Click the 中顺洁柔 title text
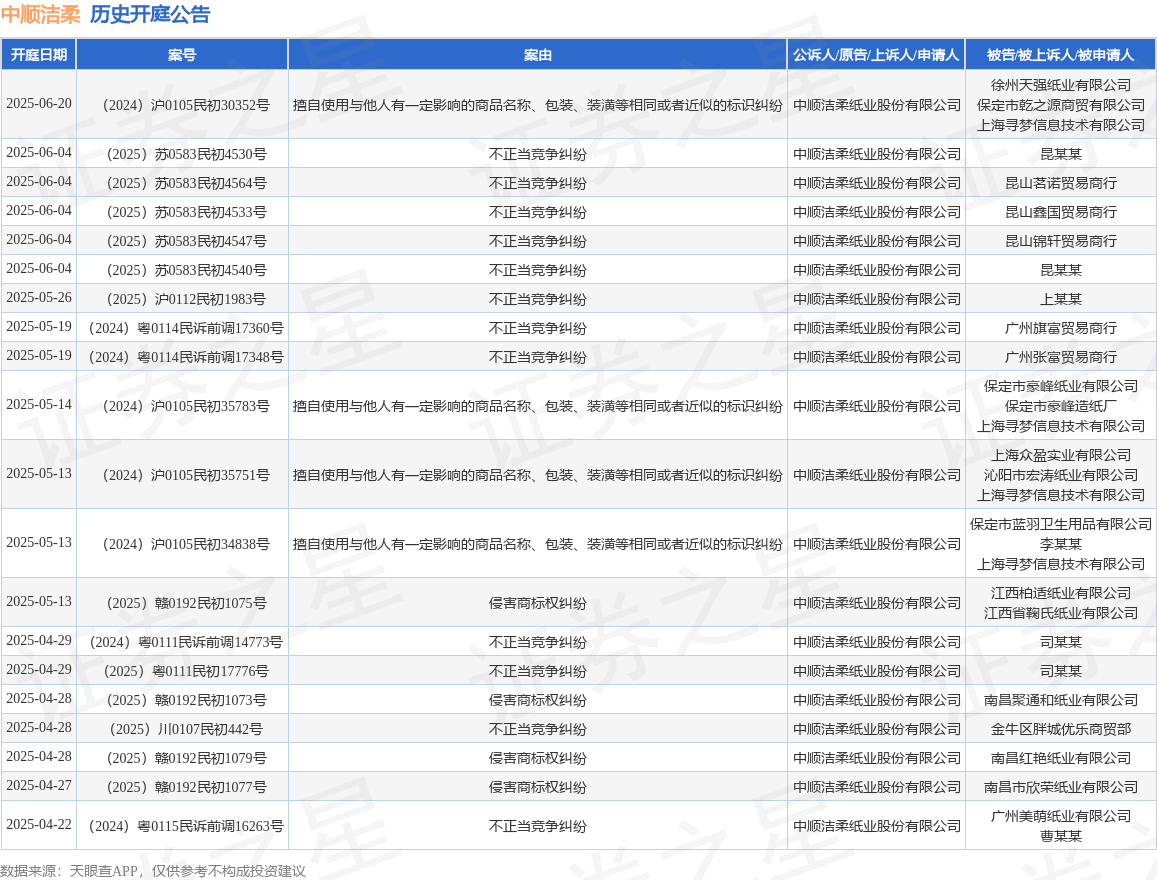Image resolution: width=1157 pixels, height=880 pixels. click(x=41, y=14)
